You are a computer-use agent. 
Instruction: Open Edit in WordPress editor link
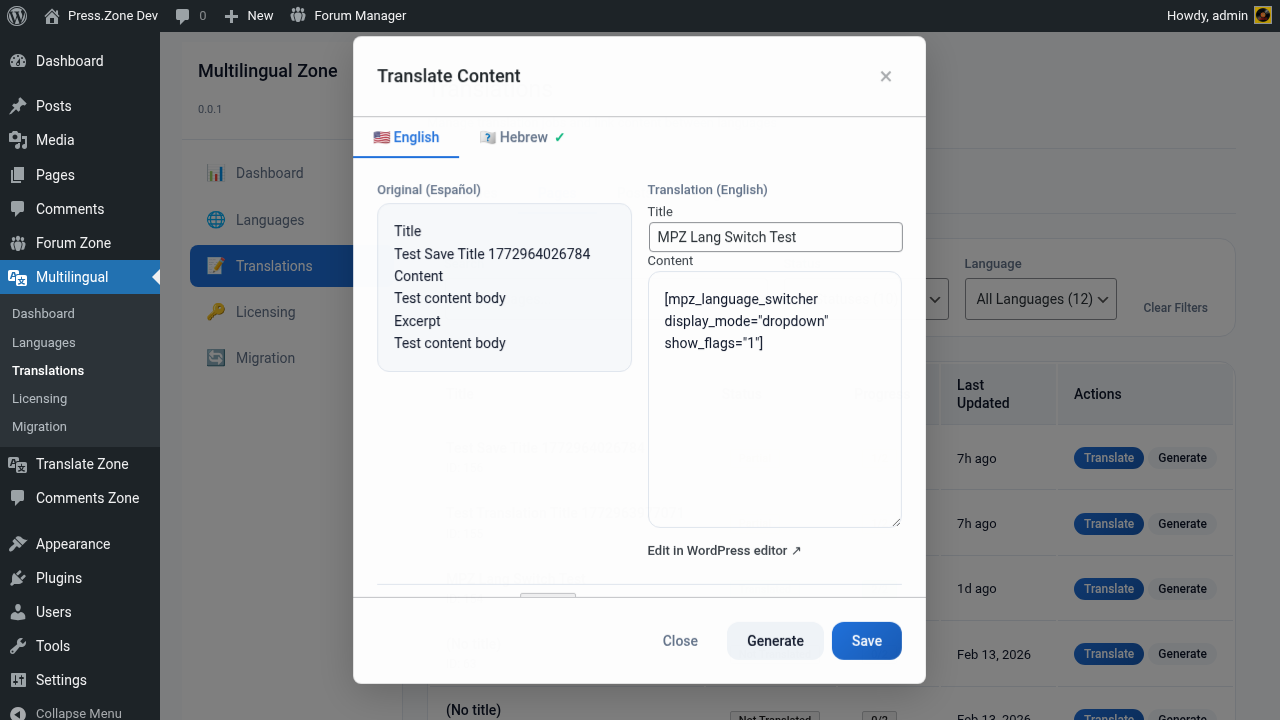coord(724,550)
